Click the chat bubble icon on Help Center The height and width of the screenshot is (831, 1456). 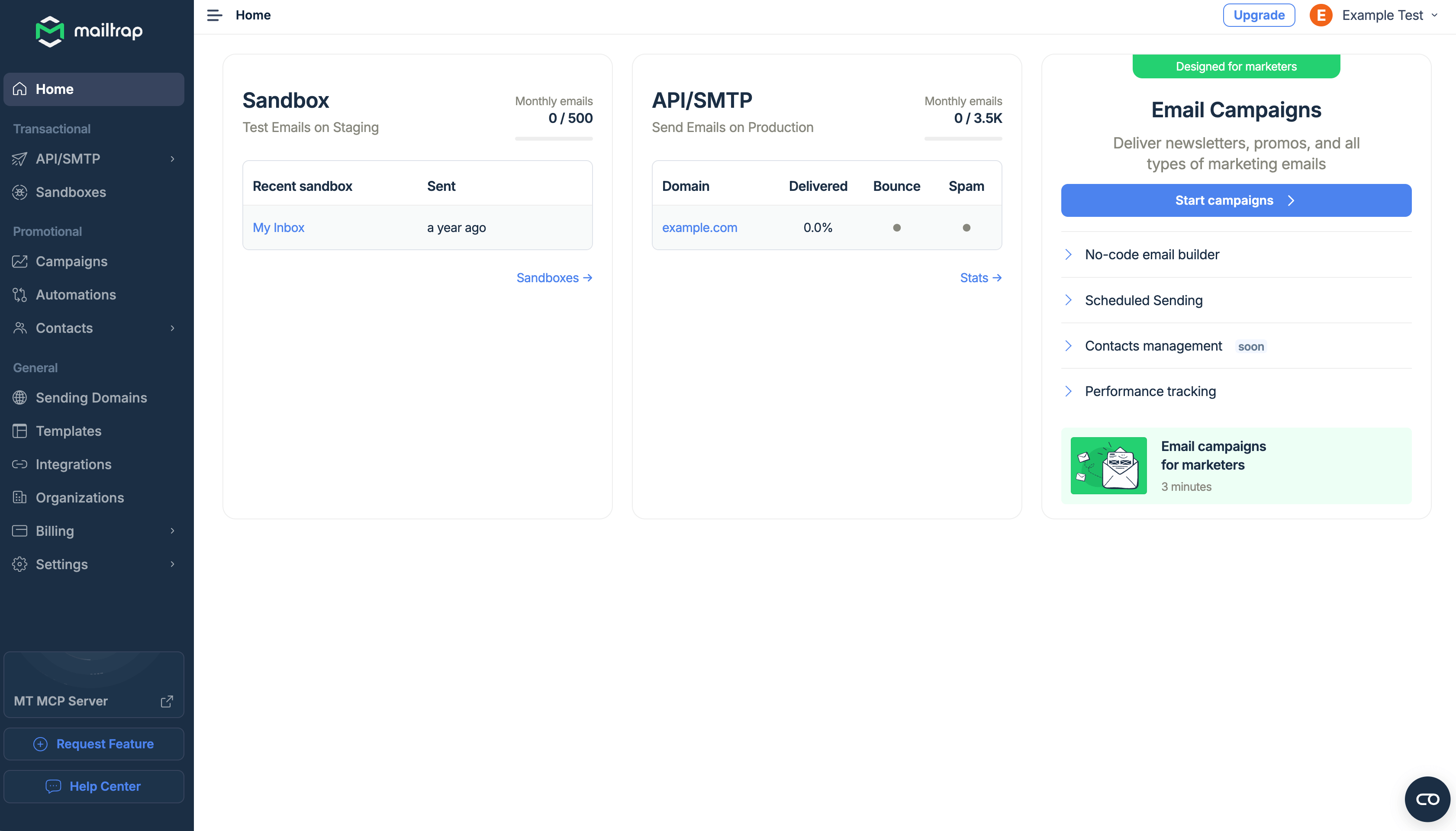[53, 786]
